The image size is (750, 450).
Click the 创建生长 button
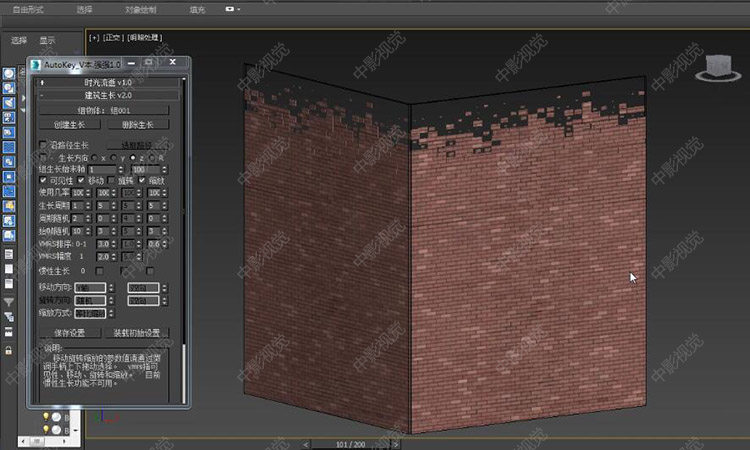(70, 124)
